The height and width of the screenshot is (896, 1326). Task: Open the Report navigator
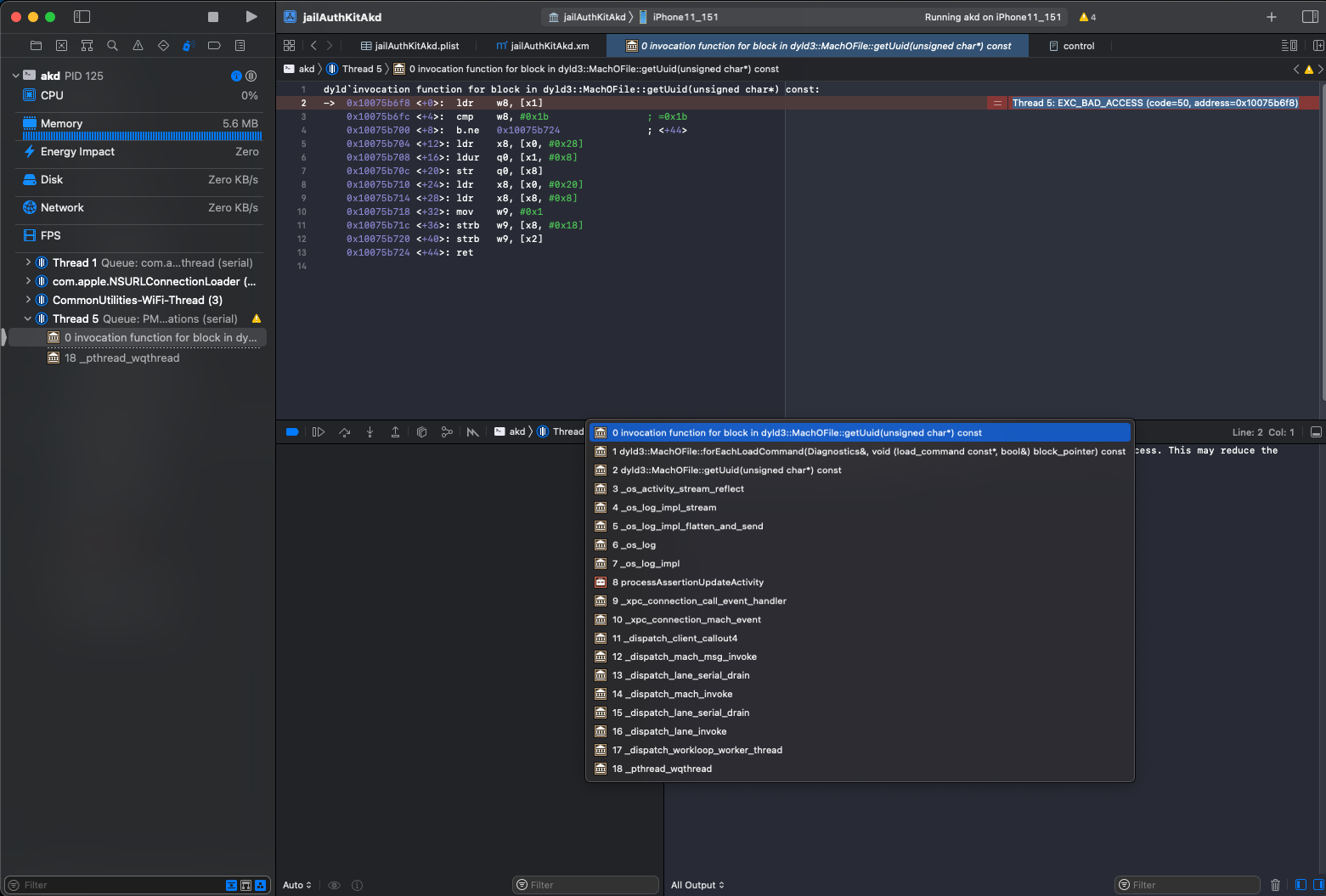[x=240, y=46]
